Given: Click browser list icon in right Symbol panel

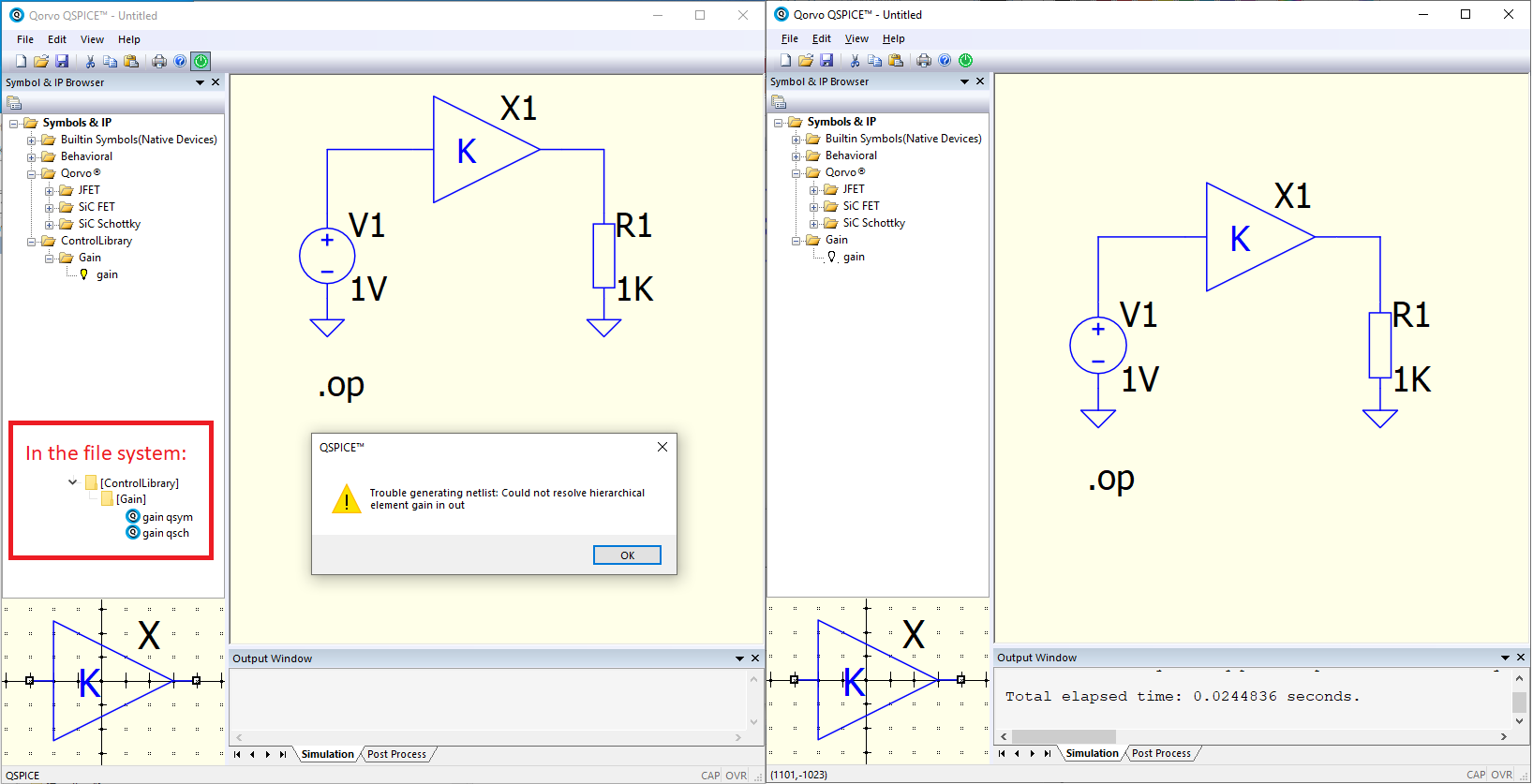Looking at the screenshot, I should pos(779,102).
